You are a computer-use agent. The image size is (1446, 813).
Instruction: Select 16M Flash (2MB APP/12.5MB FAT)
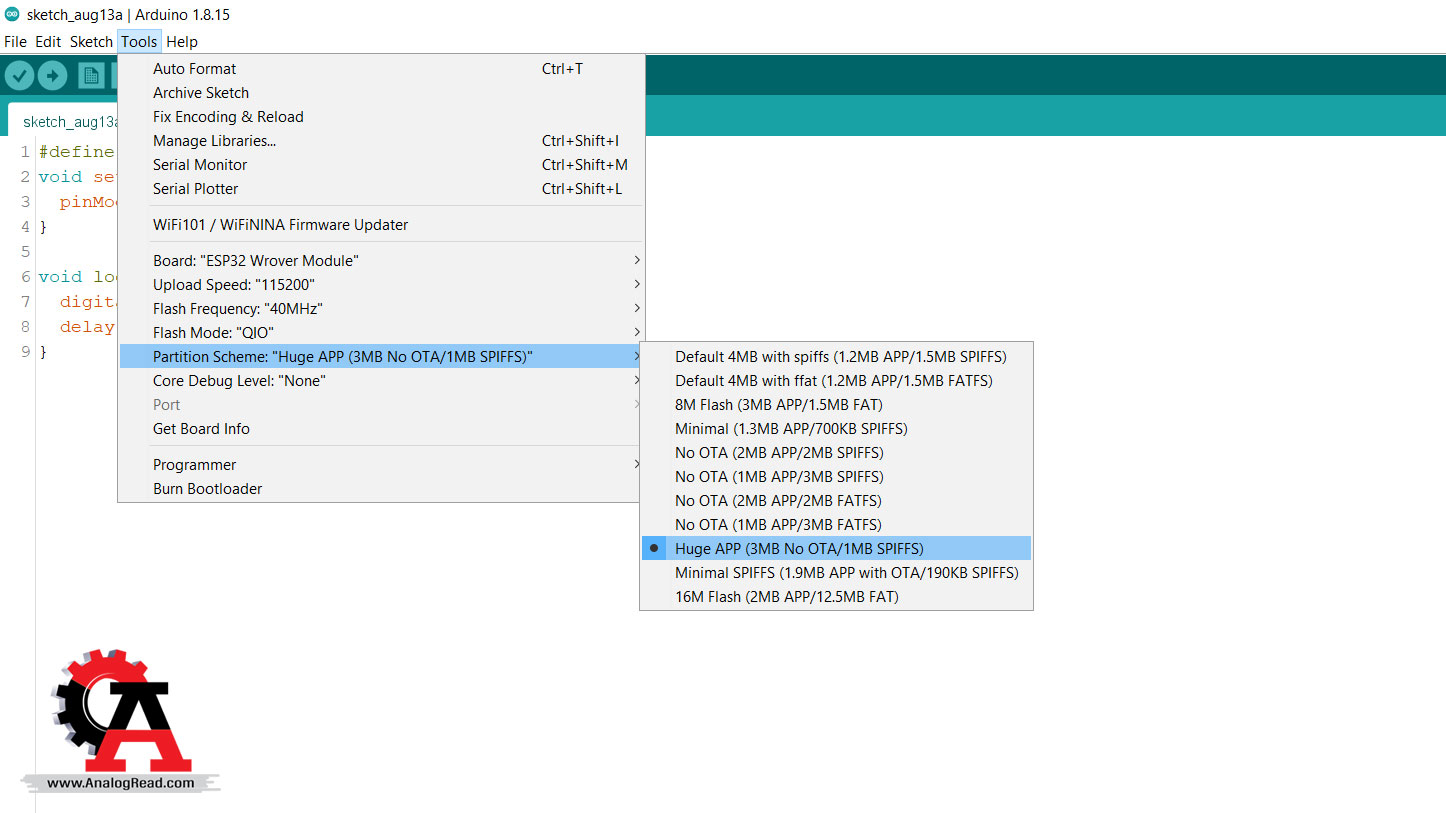836,597
